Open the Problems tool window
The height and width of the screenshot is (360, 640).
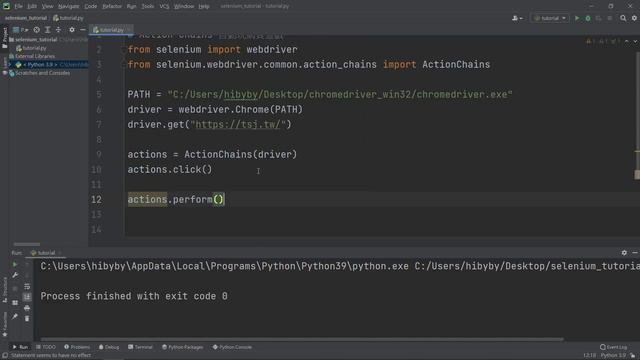click(77, 347)
